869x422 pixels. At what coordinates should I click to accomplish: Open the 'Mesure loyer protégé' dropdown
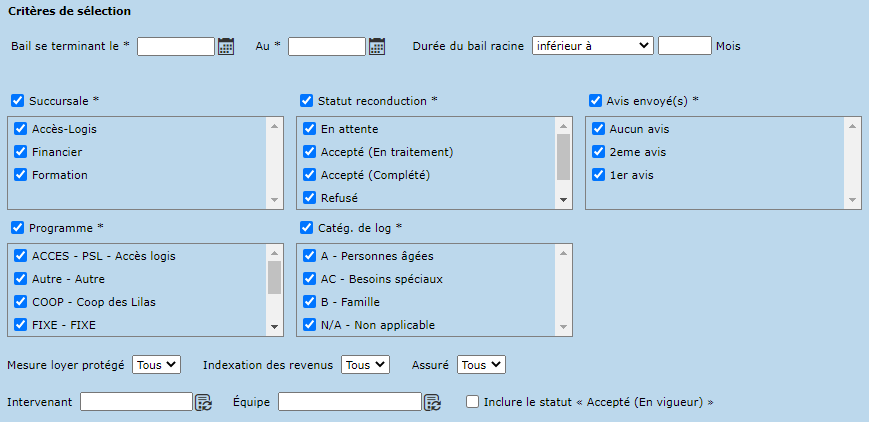point(156,365)
